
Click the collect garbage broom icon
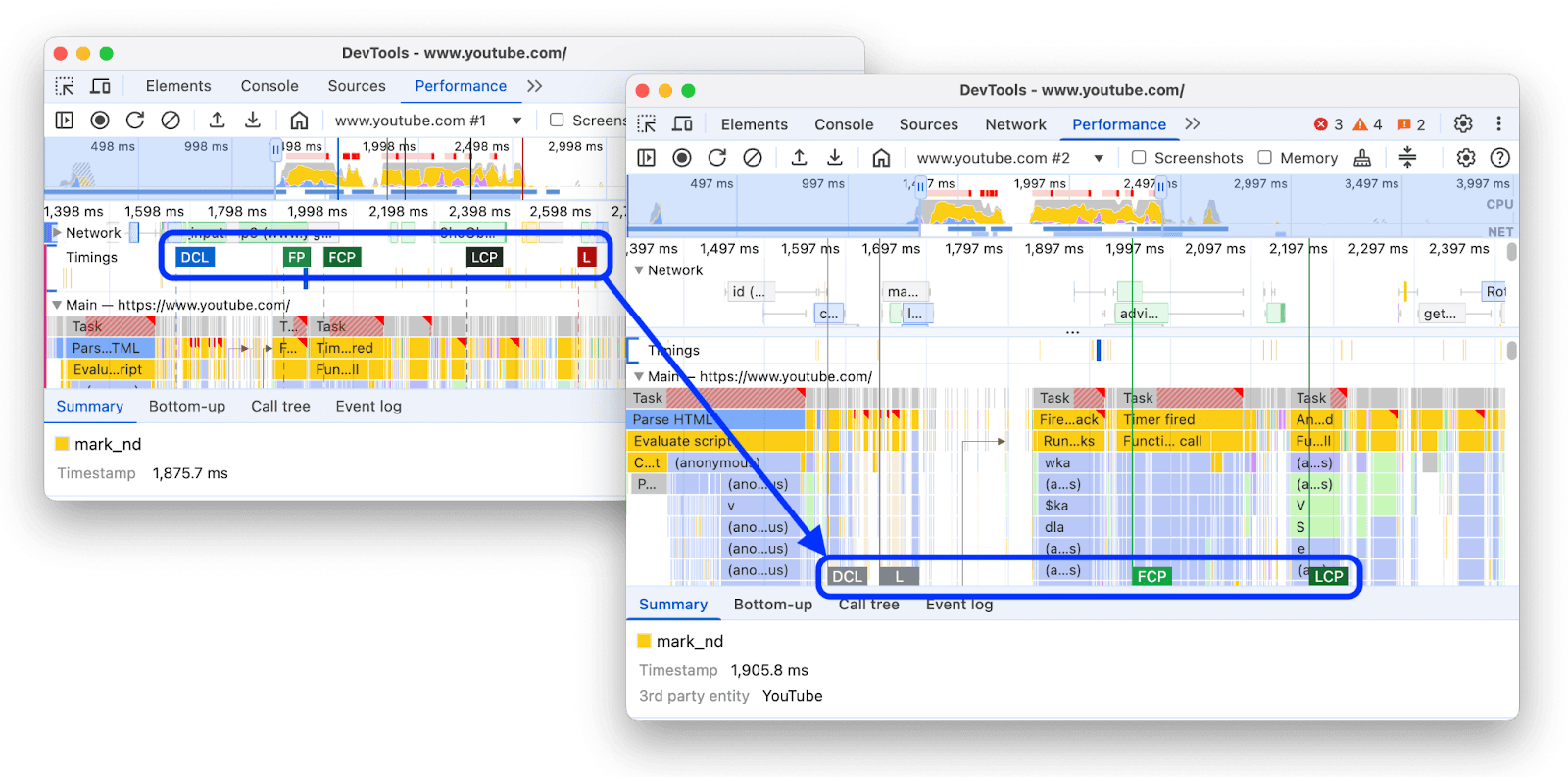pos(1362,158)
